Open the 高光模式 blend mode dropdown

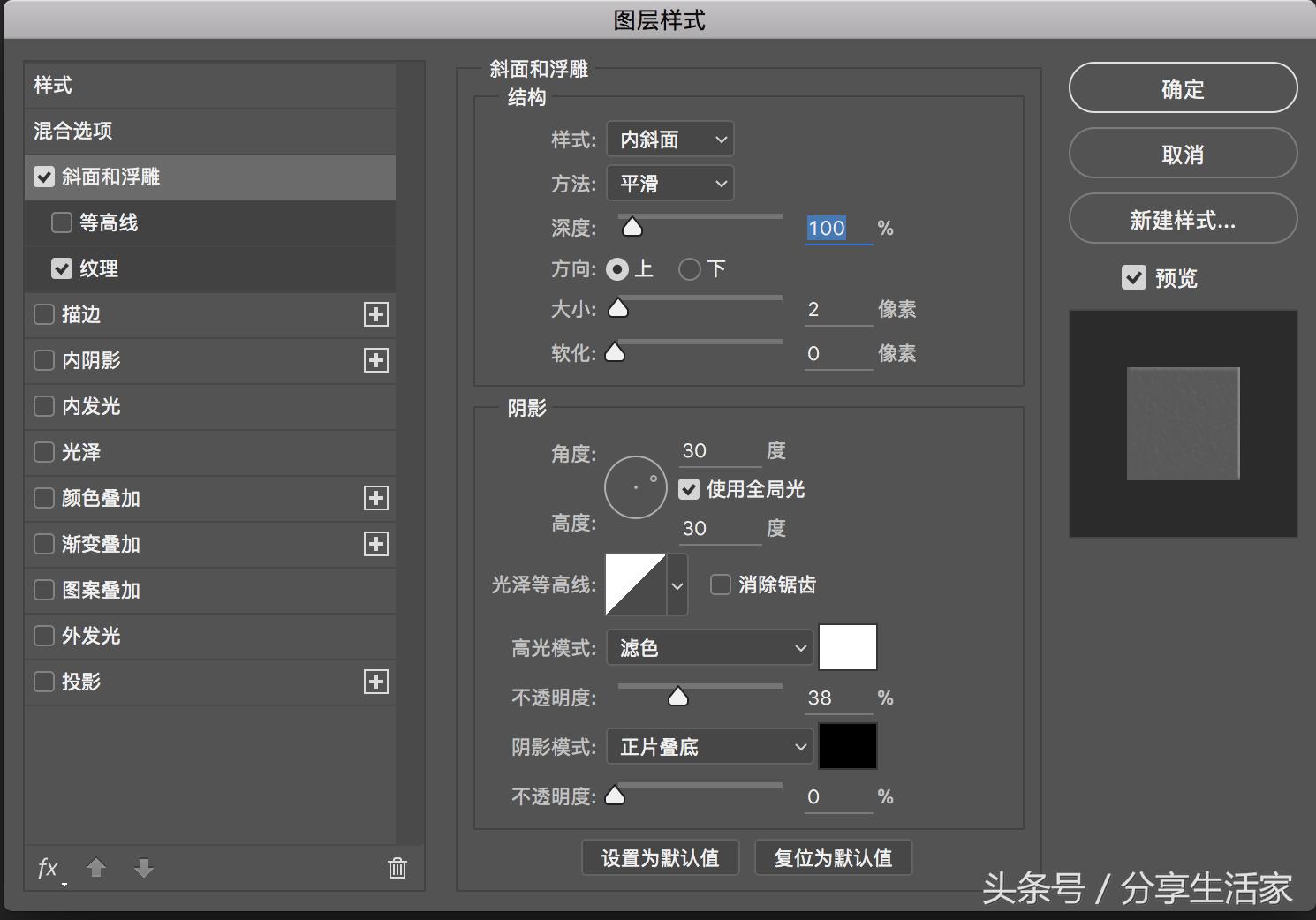coord(708,647)
